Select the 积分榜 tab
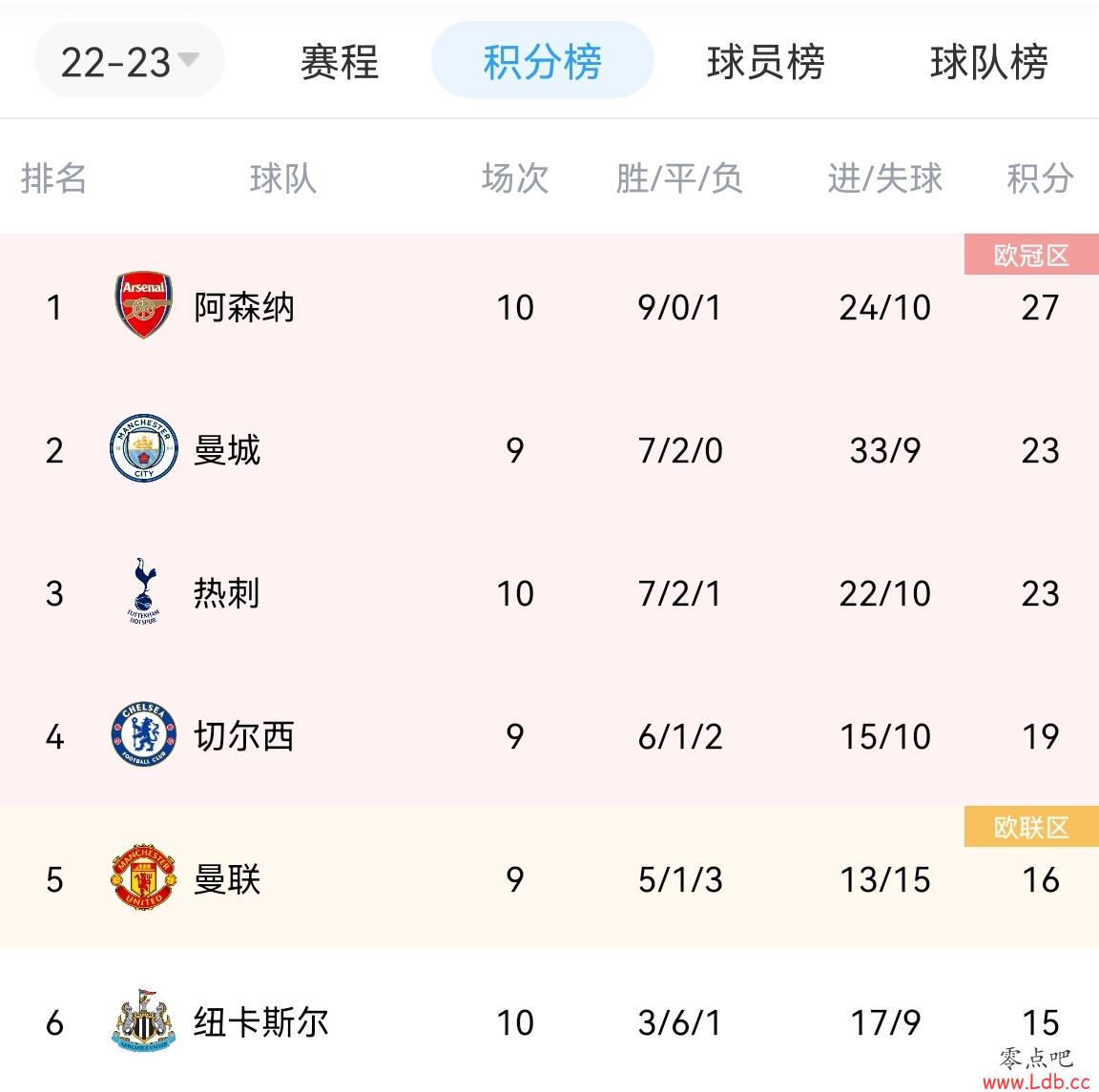Image resolution: width=1099 pixels, height=1092 pixels. pyautogui.click(x=543, y=61)
